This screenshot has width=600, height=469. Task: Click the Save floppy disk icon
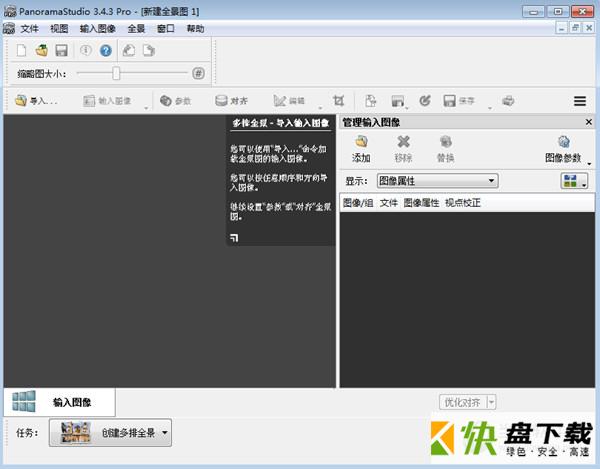[62, 50]
